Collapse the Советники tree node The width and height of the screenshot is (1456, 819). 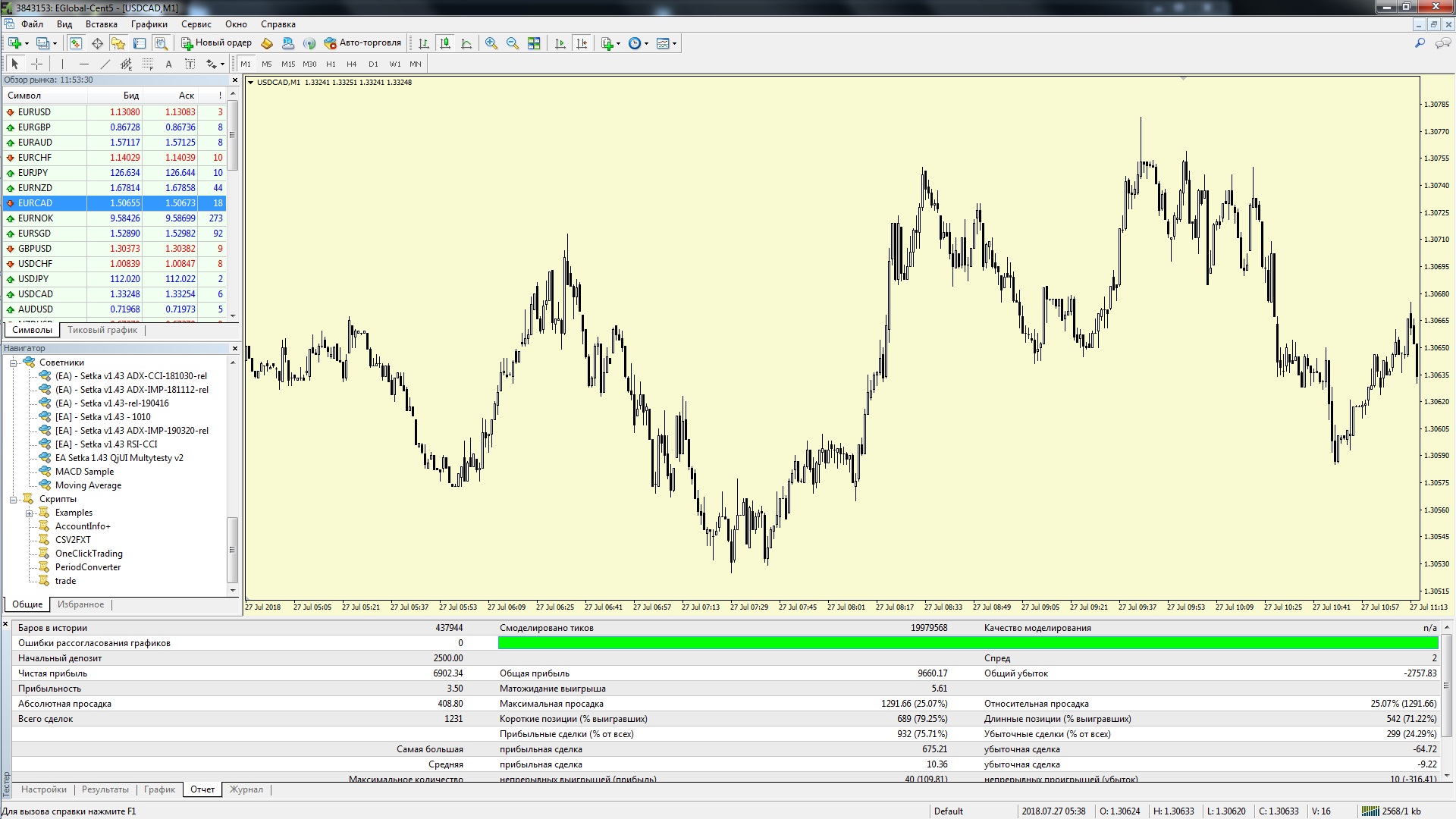[x=14, y=362]
